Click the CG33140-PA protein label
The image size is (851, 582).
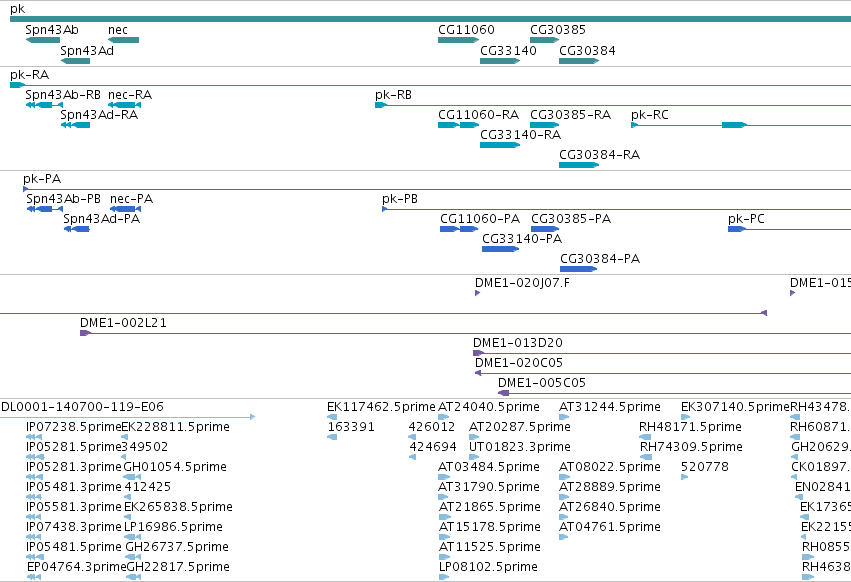coord(522,239)
